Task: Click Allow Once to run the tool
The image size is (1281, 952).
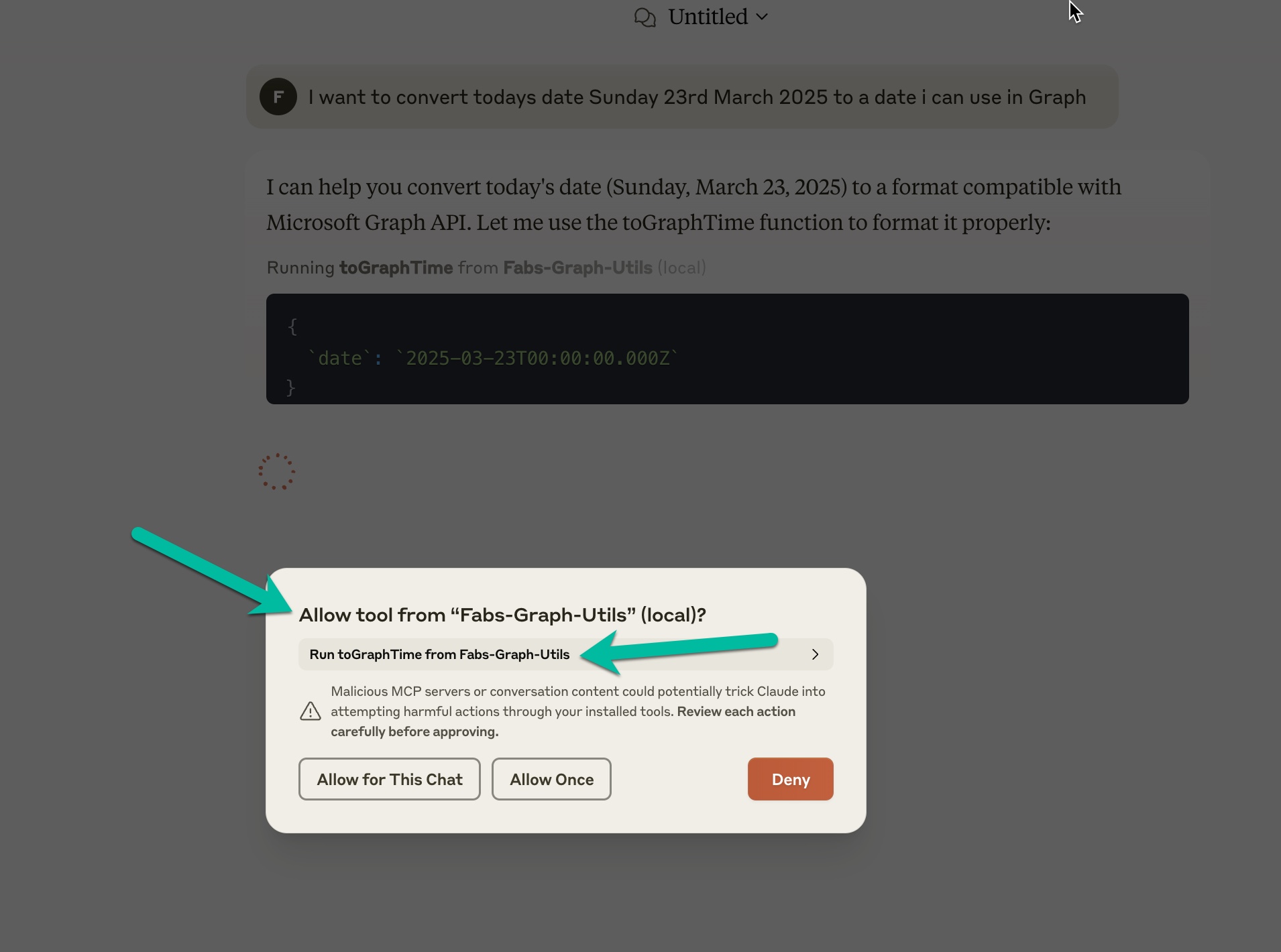Action: [551, 779]
